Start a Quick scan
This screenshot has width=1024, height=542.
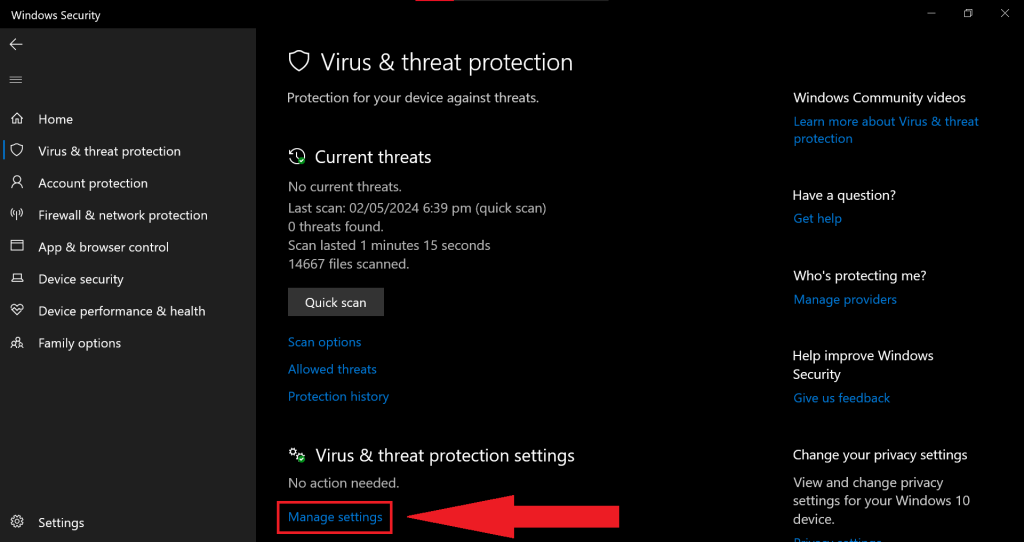[x=336, y=302]
